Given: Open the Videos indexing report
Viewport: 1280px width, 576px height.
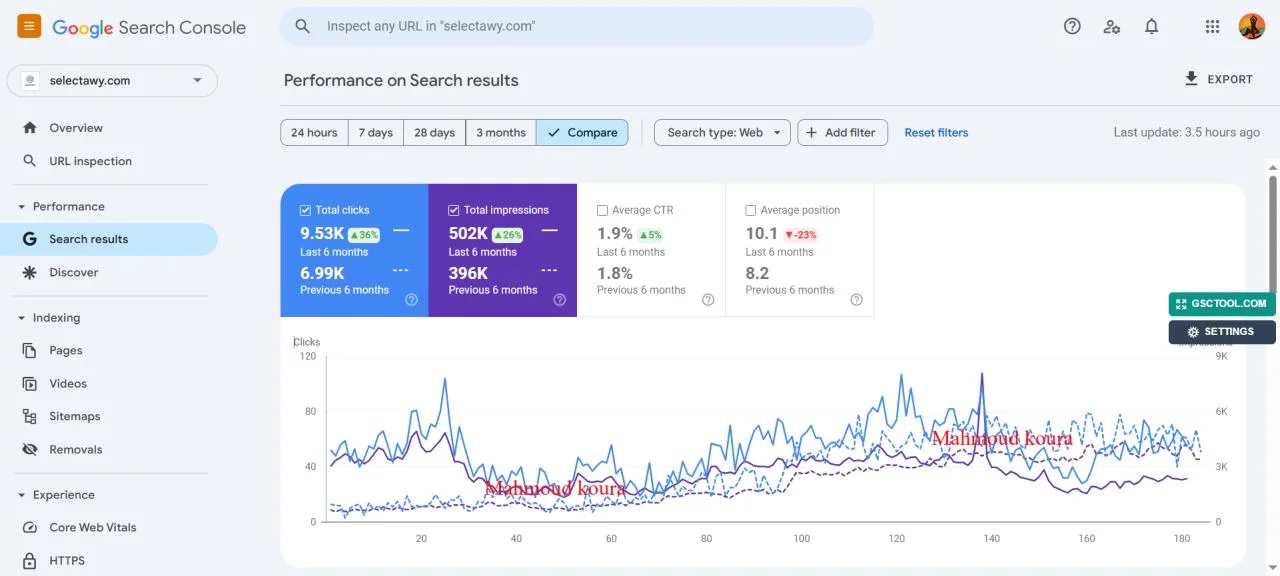Looking at the screenshot, I should pos(109,384).
